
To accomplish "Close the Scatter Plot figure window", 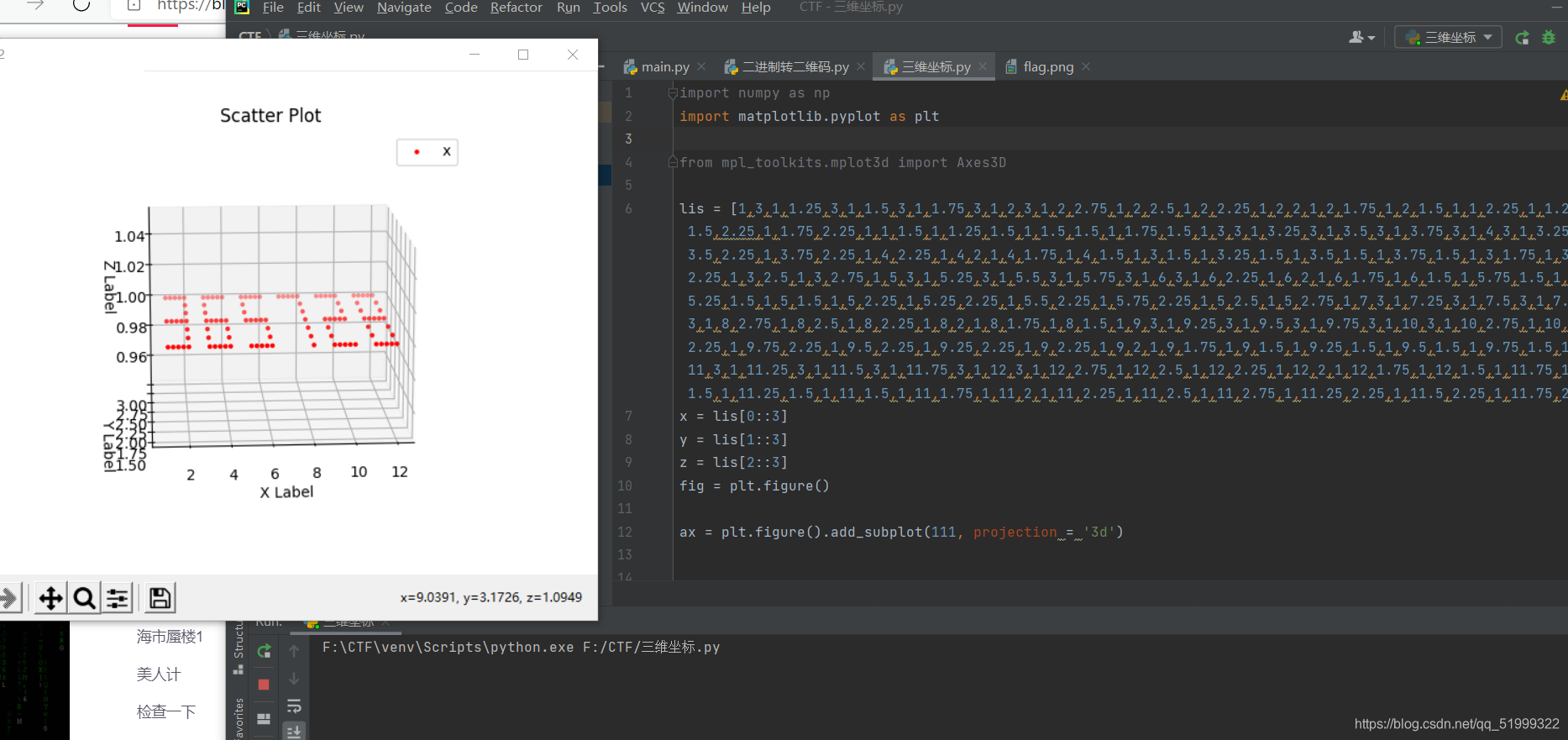I will [x=573, y=55].
